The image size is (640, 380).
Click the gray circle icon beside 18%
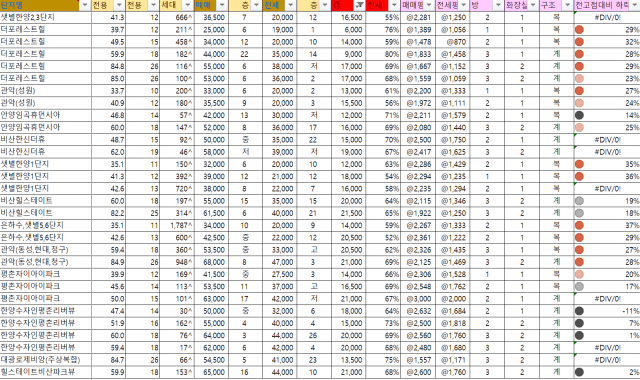(x=579, y=213)
